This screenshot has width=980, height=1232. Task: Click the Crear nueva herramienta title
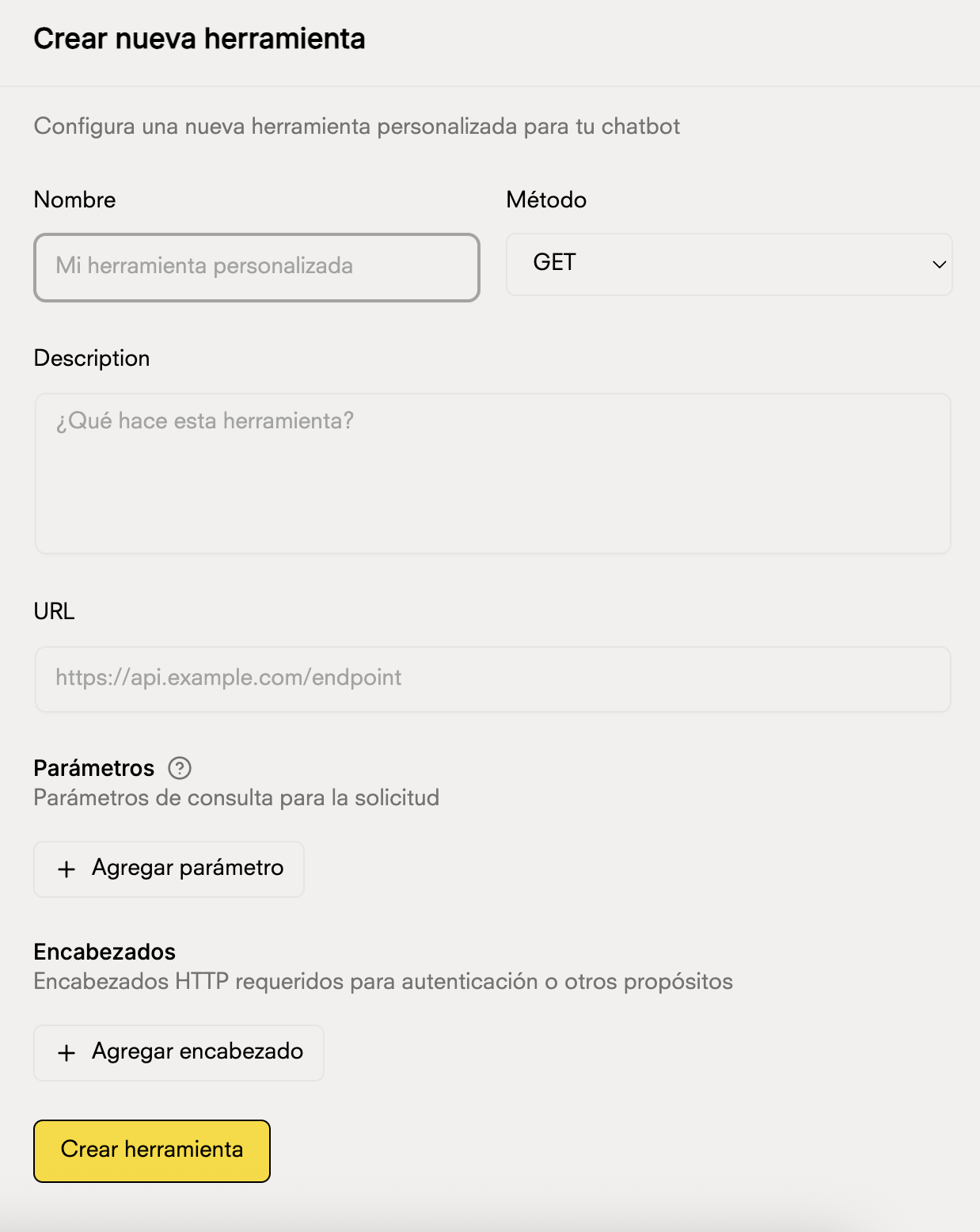pos(199,39)
